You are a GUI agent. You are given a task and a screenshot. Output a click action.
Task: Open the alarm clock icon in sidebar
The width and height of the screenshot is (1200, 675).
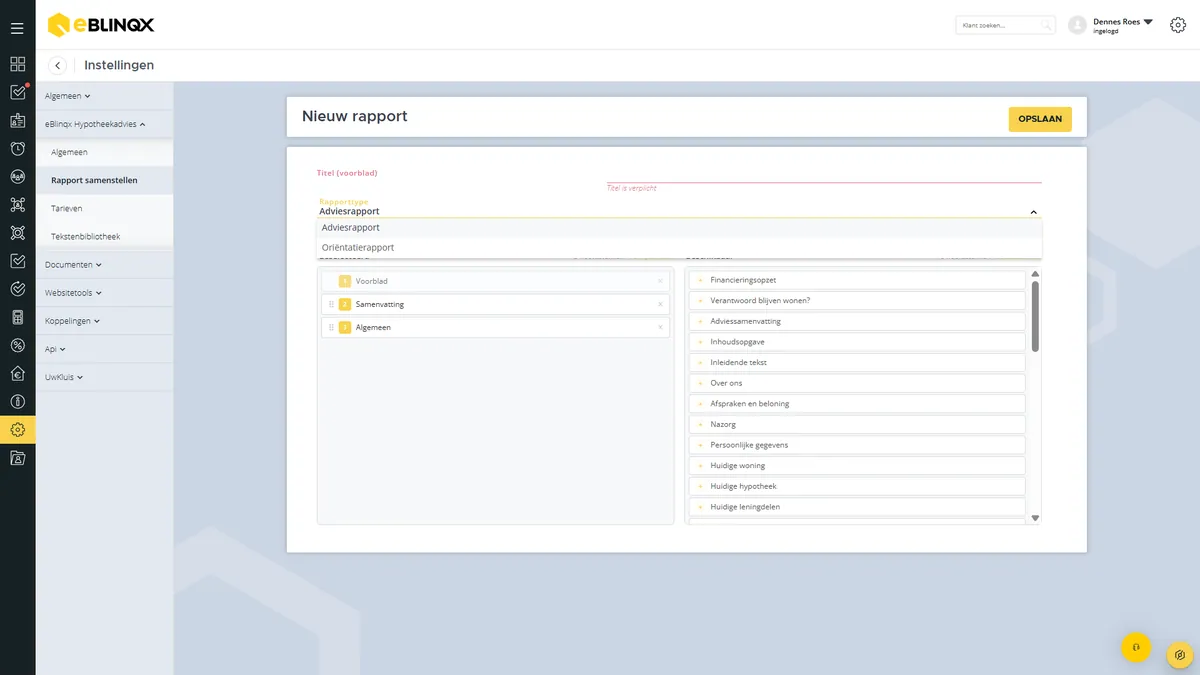[17, 149]
